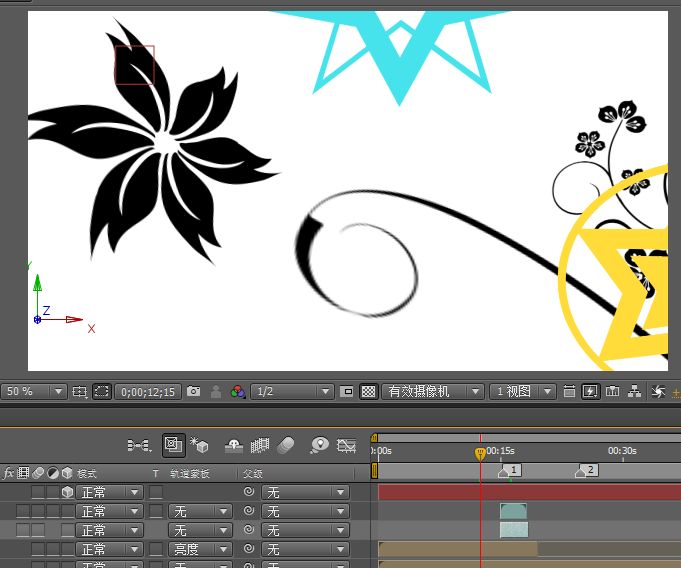Click the 0;00;12;15 current time display
This screenshot has height=568, width=681.
point(148,392)
